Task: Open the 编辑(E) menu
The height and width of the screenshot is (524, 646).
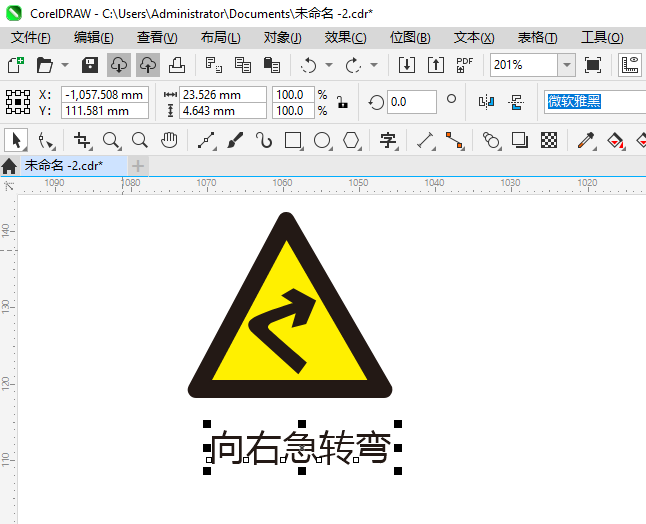Action: coord(94,37)
